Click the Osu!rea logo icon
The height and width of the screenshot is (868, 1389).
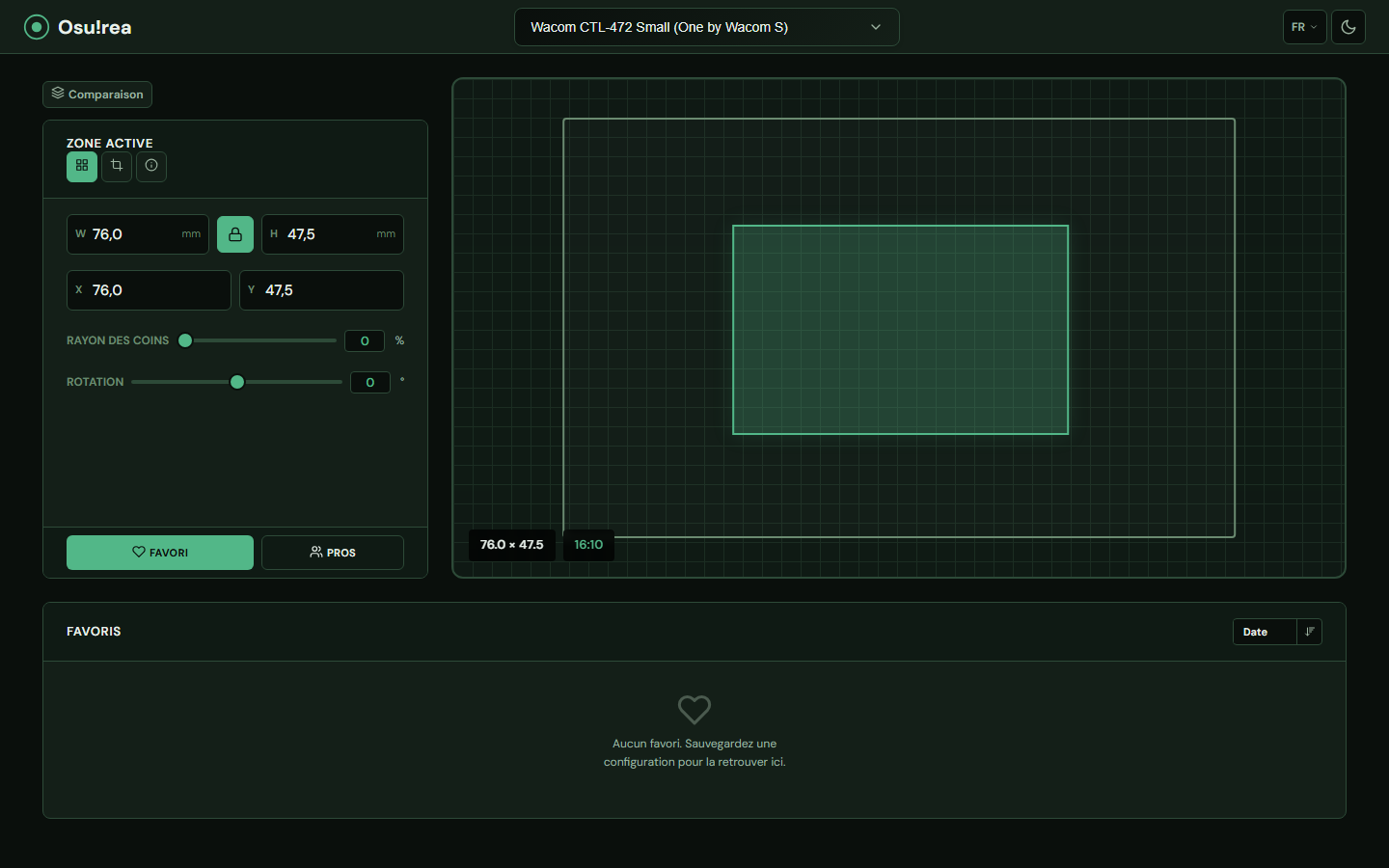[37, 26]
